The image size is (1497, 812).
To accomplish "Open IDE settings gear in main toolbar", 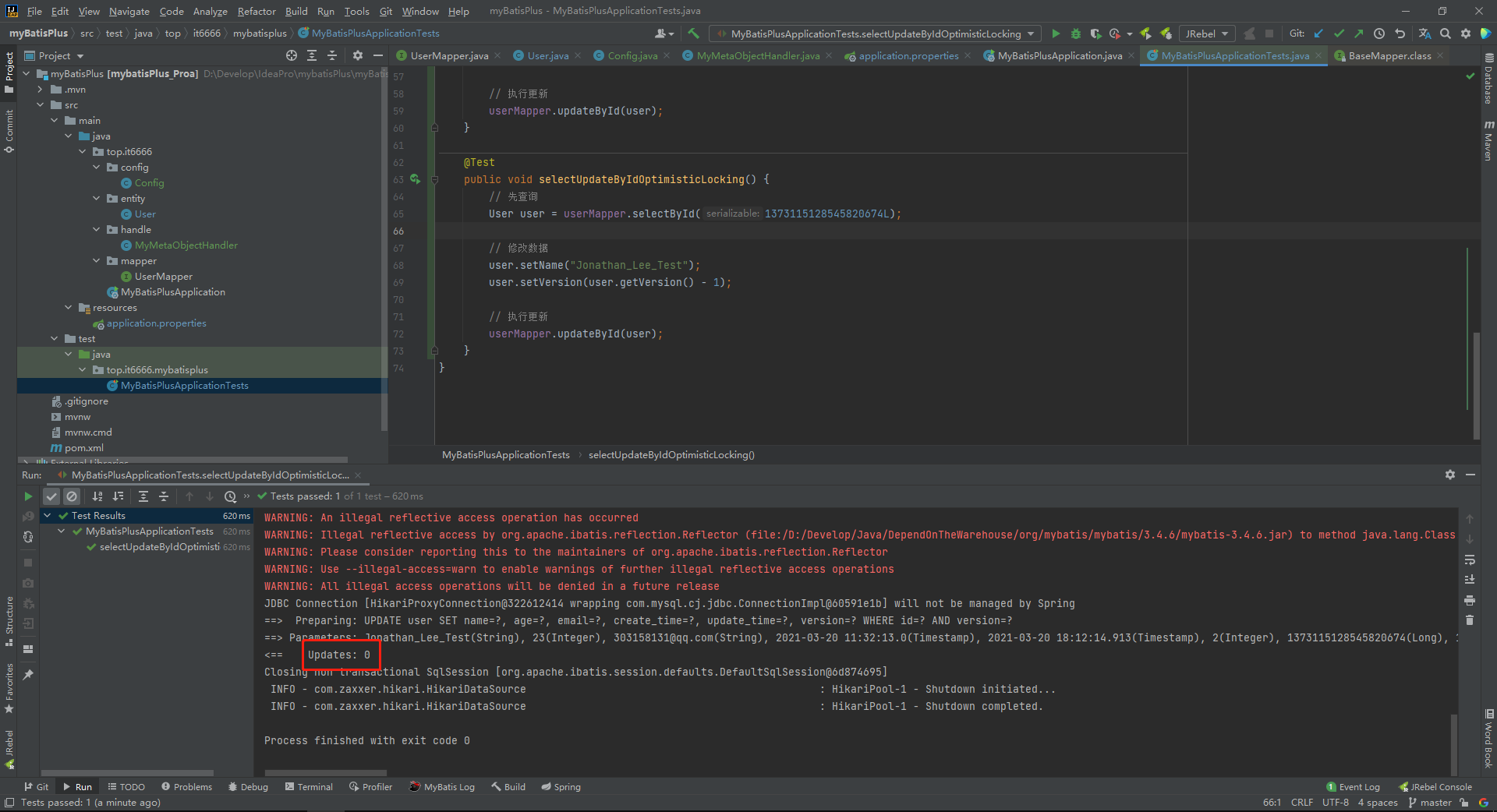I will [x=1466, y=34].
